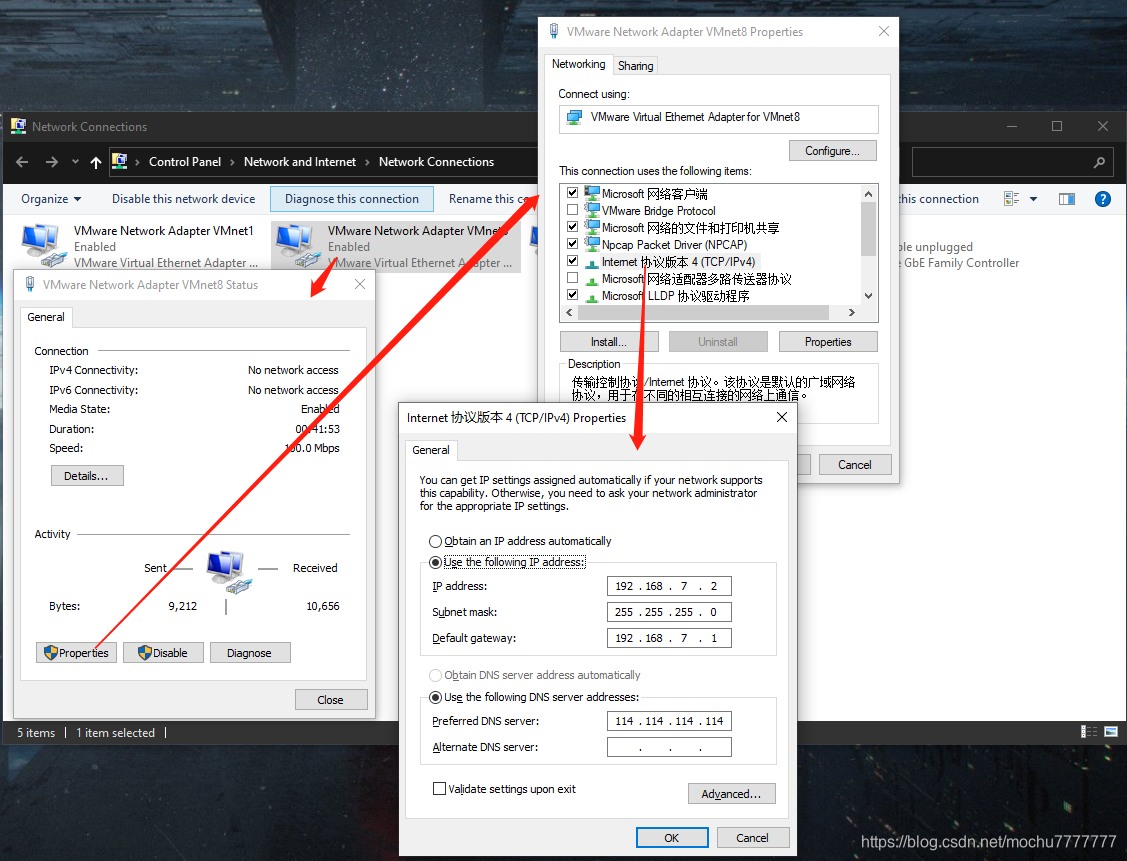Go forward in Network Connections window

coord(52,162)
